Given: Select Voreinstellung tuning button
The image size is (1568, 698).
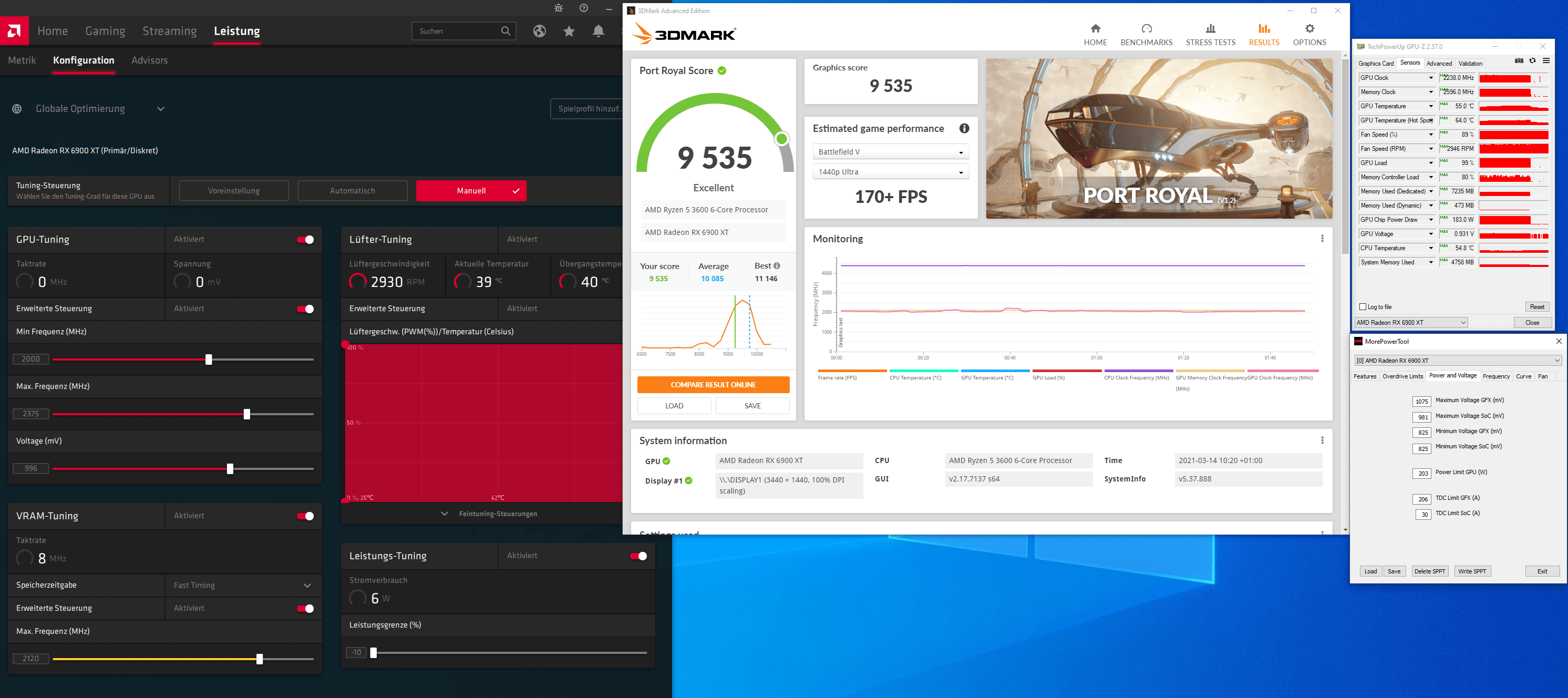Looking at the screenshot, I should (234, 191).
